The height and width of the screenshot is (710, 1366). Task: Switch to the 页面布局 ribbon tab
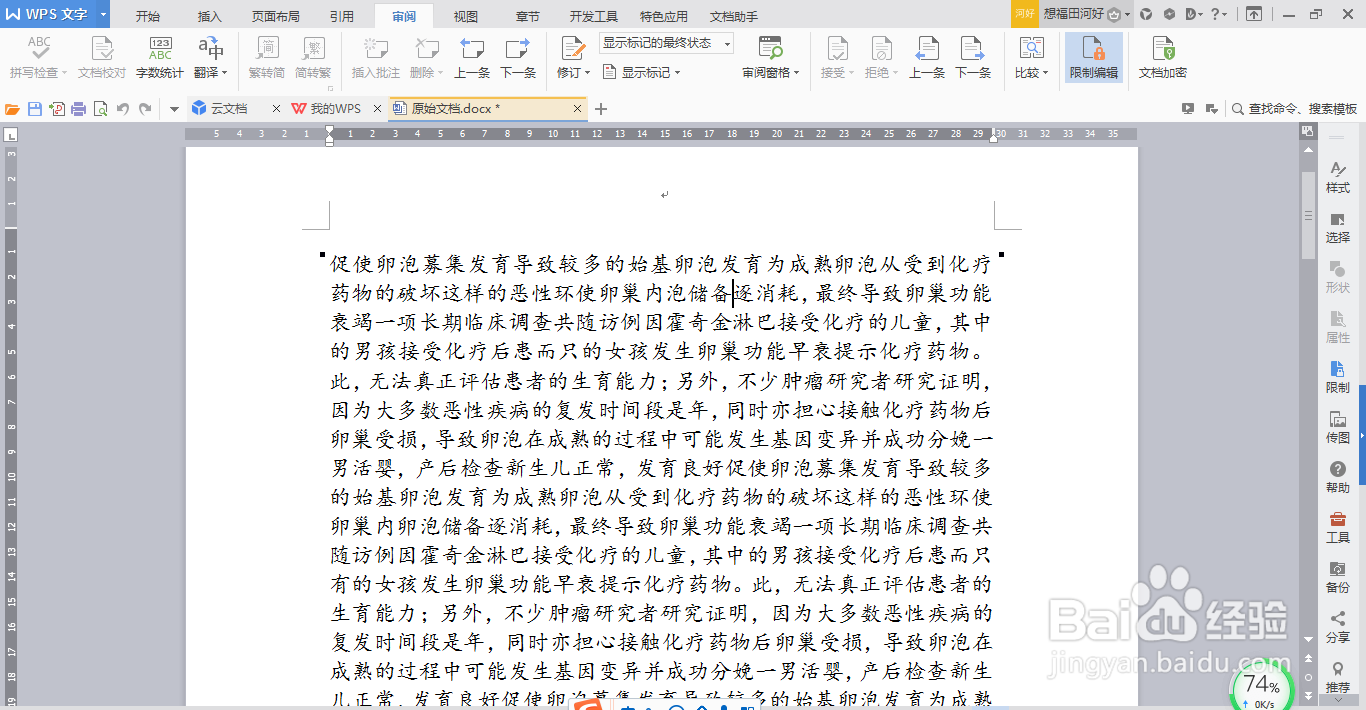(275, 16)
